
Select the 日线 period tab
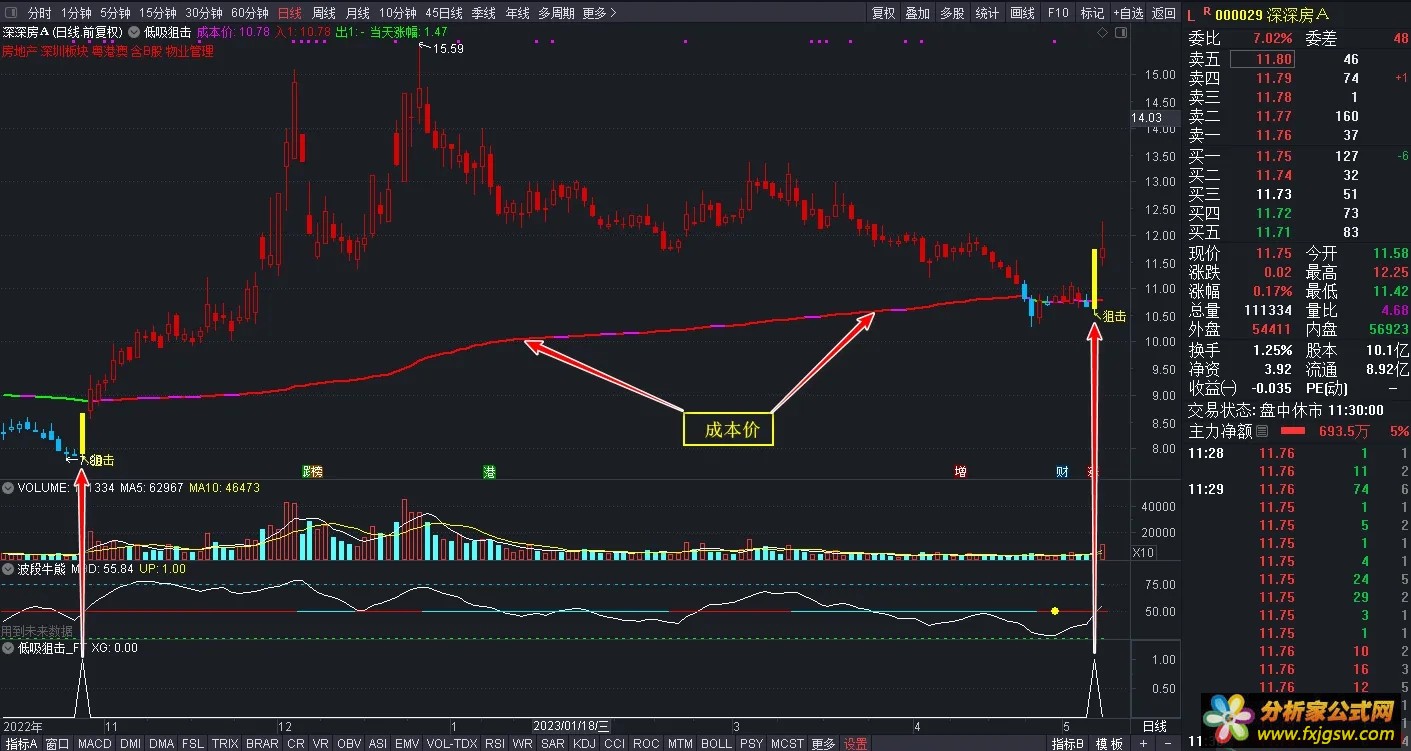tap(290, 13)
